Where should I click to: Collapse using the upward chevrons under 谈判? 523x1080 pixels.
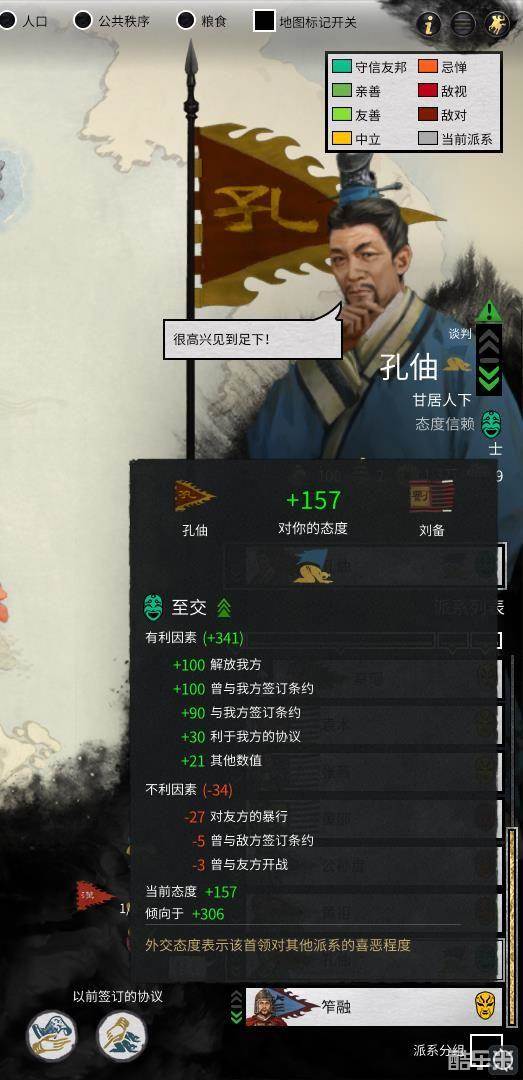pos(489,340)
